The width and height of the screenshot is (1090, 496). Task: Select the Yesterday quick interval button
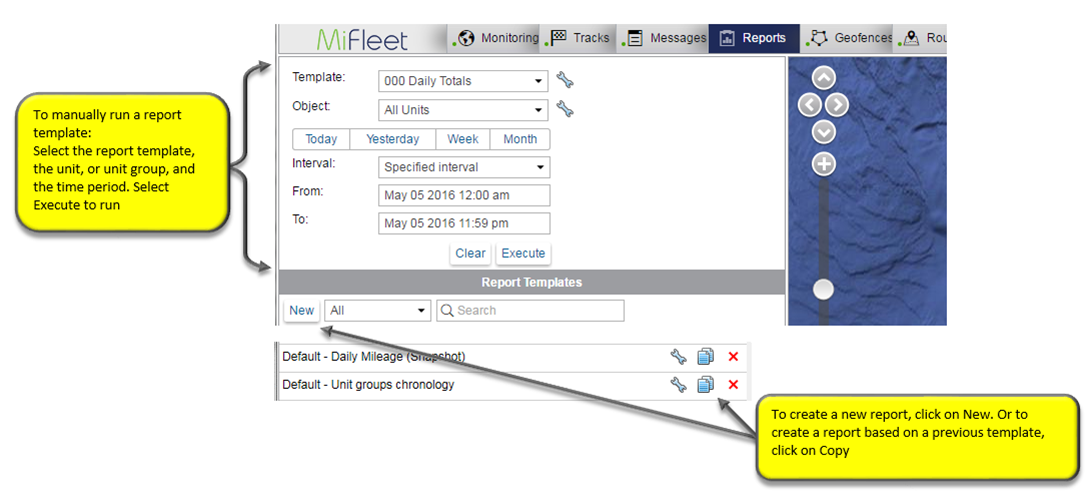point(392,139)
